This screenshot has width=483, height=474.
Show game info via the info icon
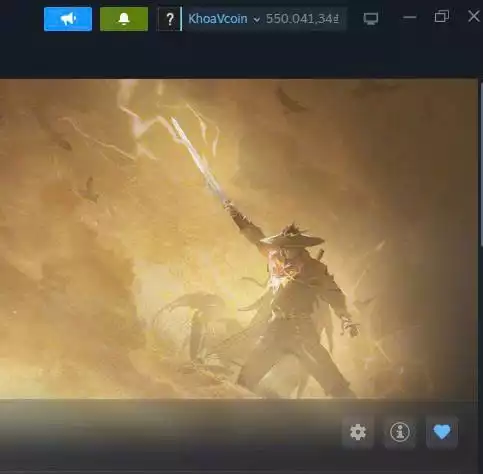click(x=400, y=432)
